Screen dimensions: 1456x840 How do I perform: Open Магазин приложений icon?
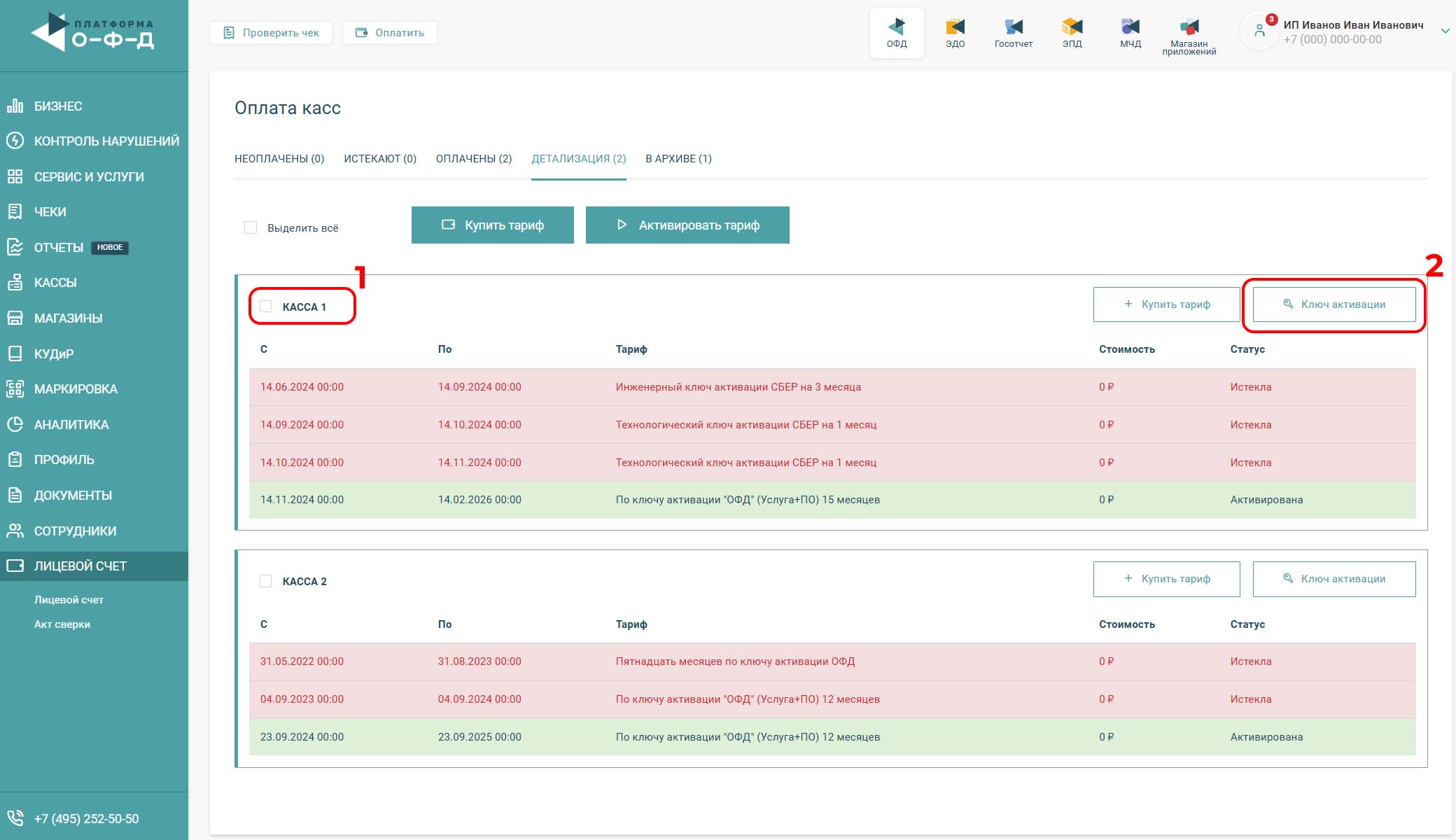tap(1189, 36)
